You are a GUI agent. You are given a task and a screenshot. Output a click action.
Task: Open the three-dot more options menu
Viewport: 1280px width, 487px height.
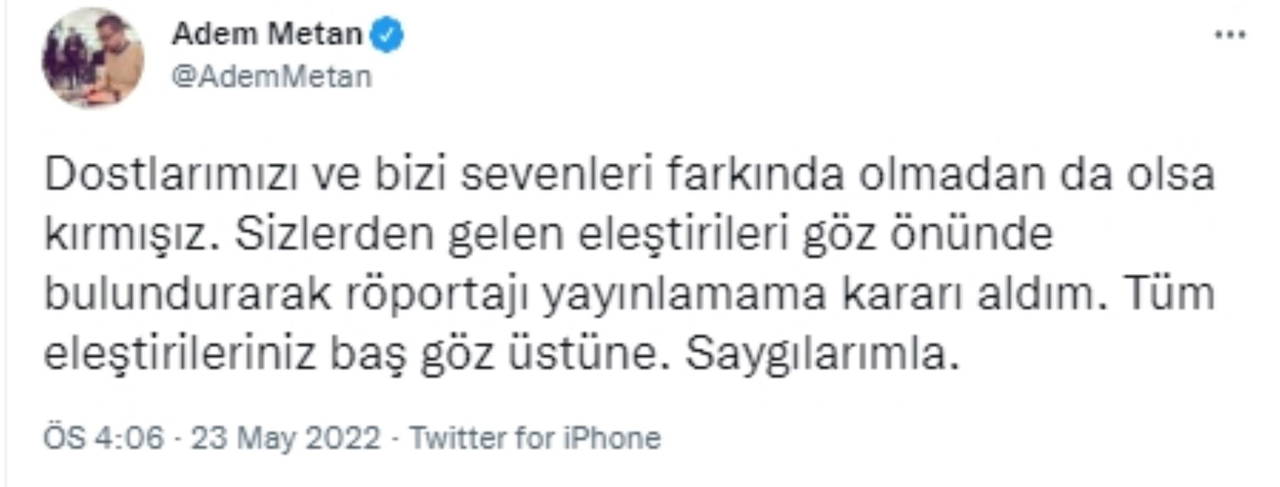[x=1228, y=35]
